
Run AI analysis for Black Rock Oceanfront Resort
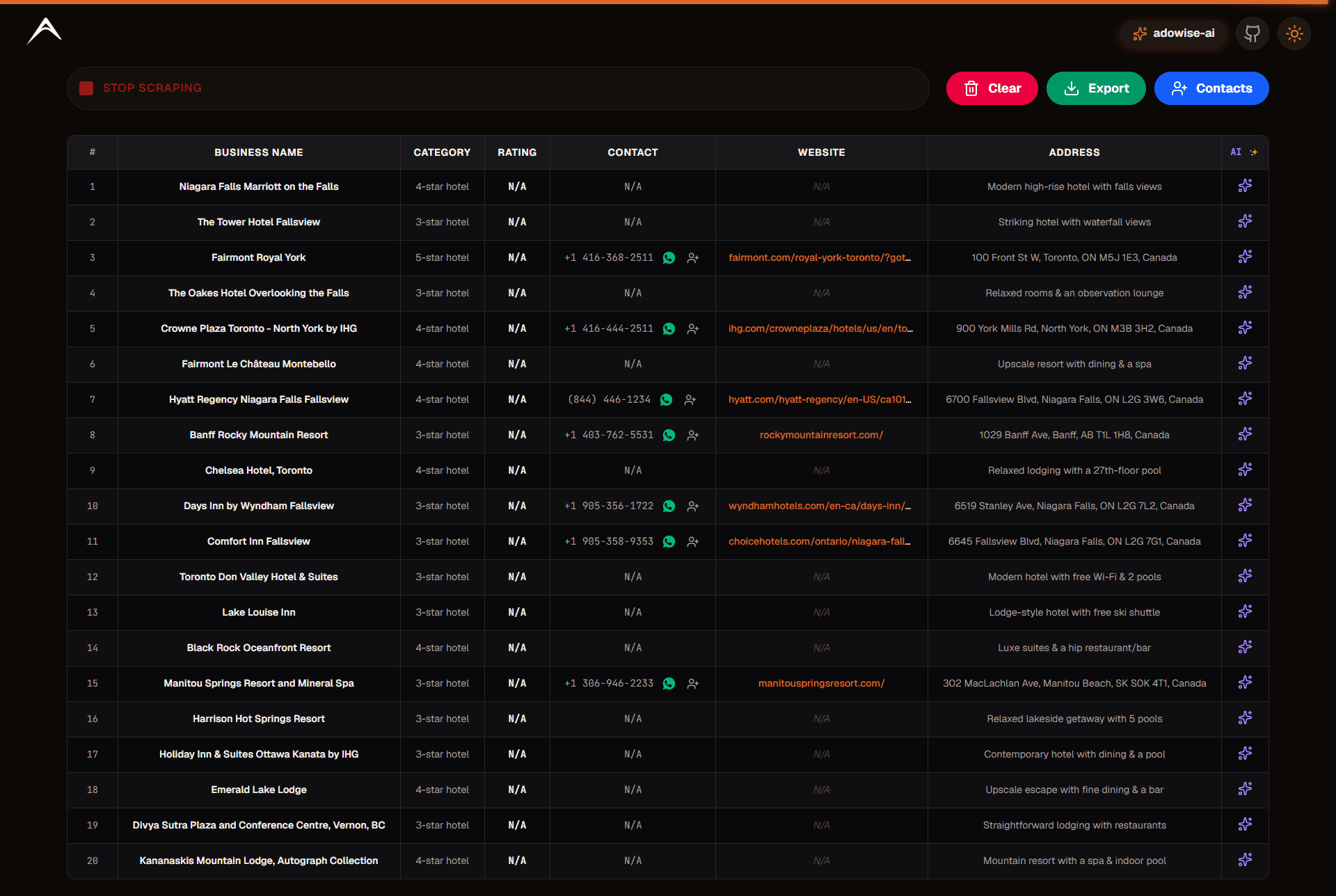[x=1245, y=647]
